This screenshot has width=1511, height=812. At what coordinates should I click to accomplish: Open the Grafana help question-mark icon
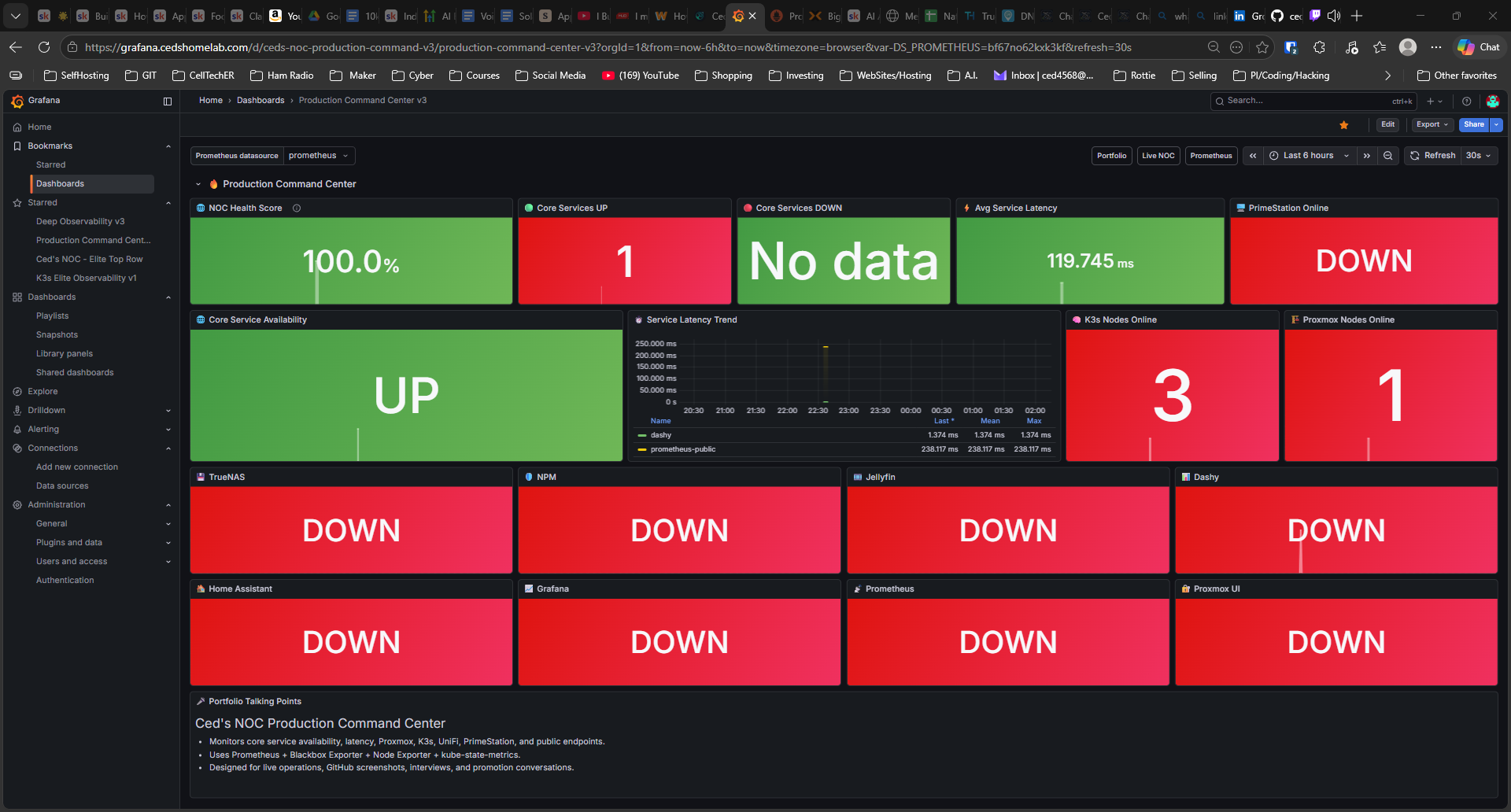coord(1467,101)
